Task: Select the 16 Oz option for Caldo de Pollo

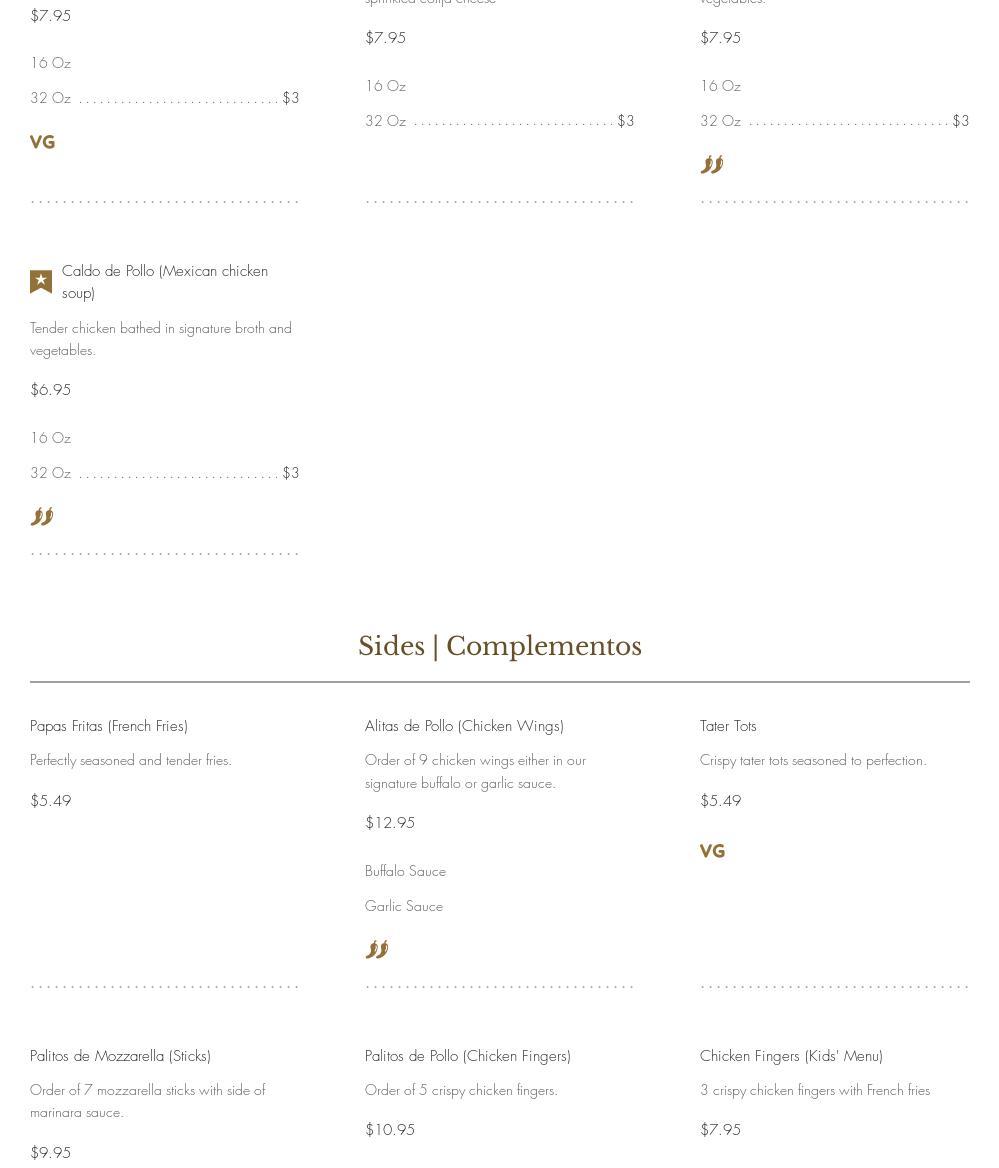Action: pyautogui.click(x=51, y=438)
